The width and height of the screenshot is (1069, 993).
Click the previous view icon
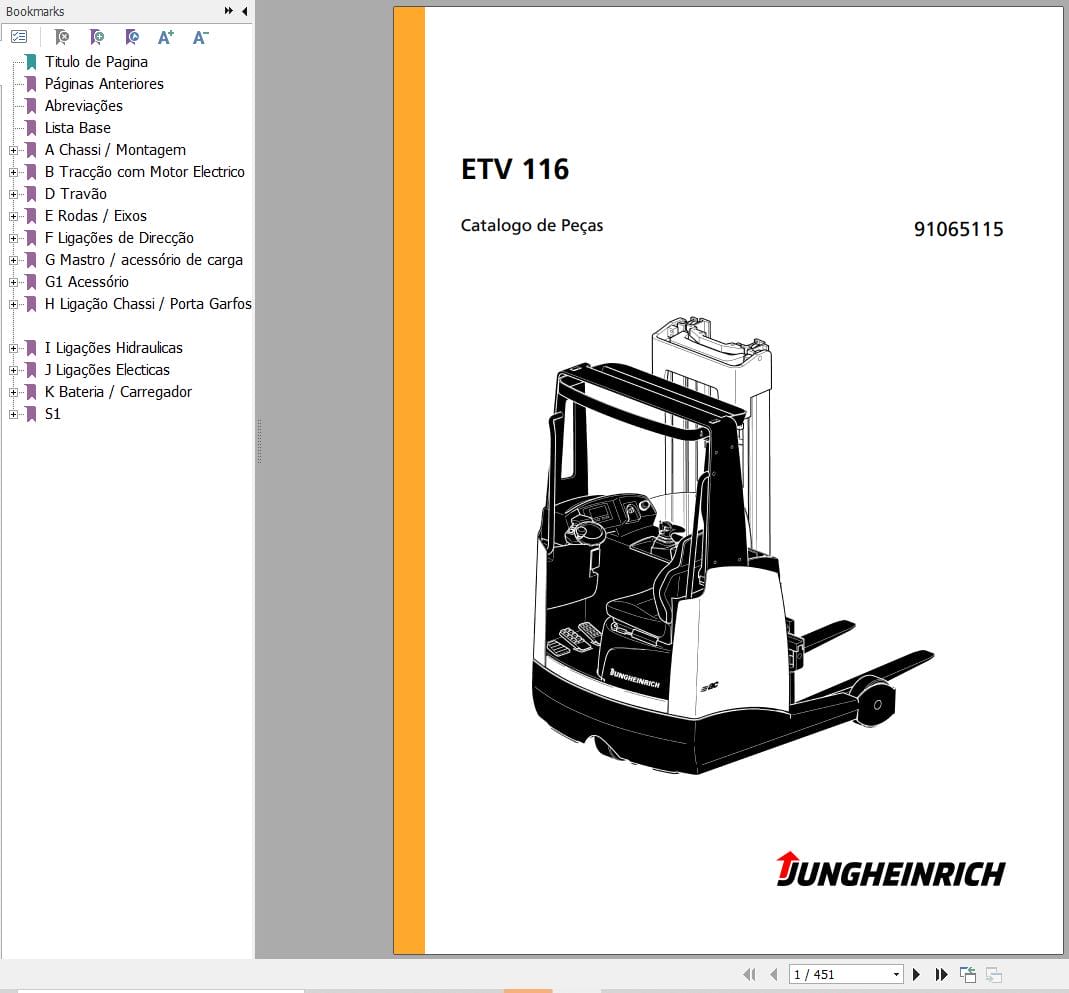967,973
